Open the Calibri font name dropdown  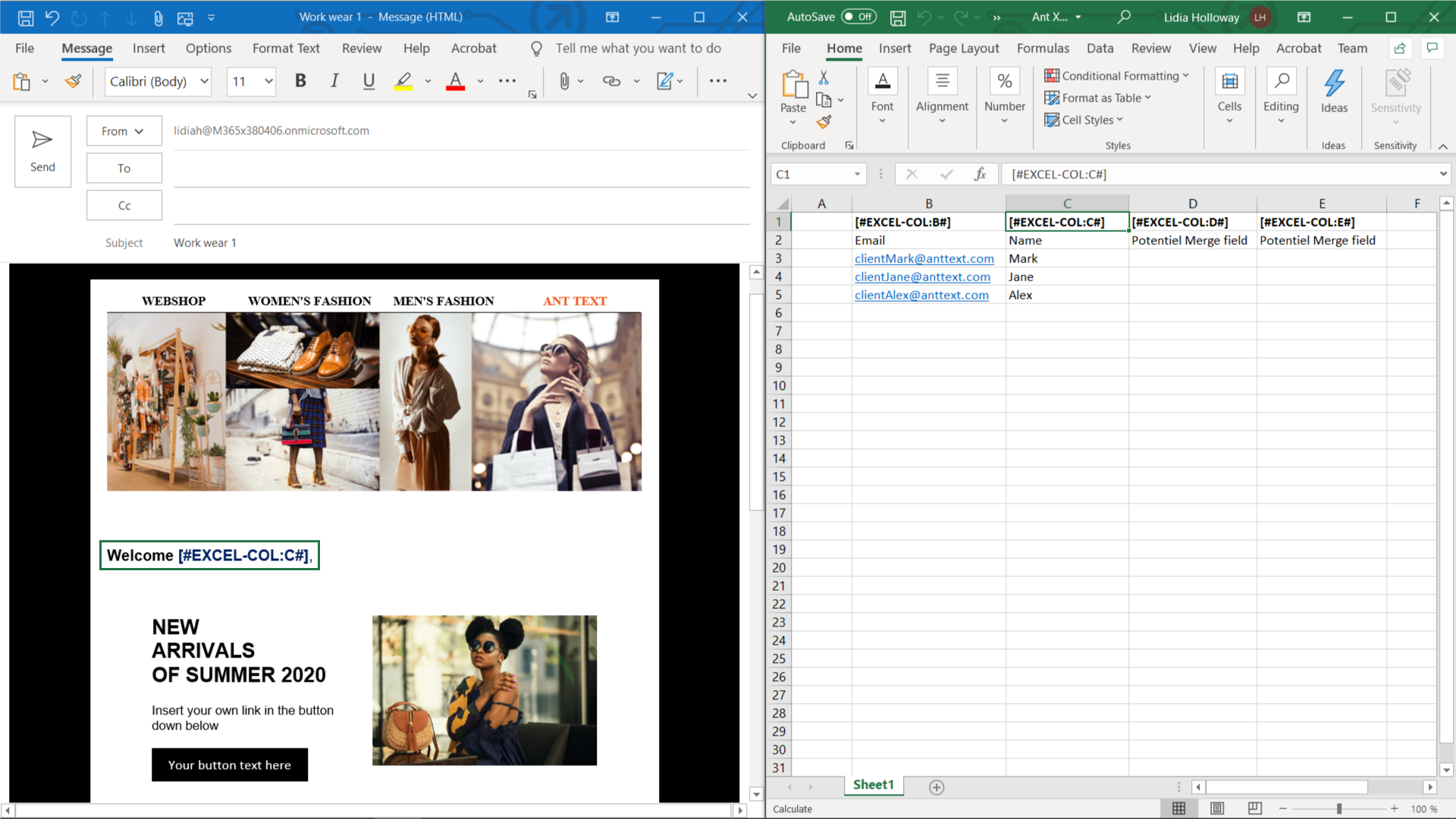pos(204,81)
